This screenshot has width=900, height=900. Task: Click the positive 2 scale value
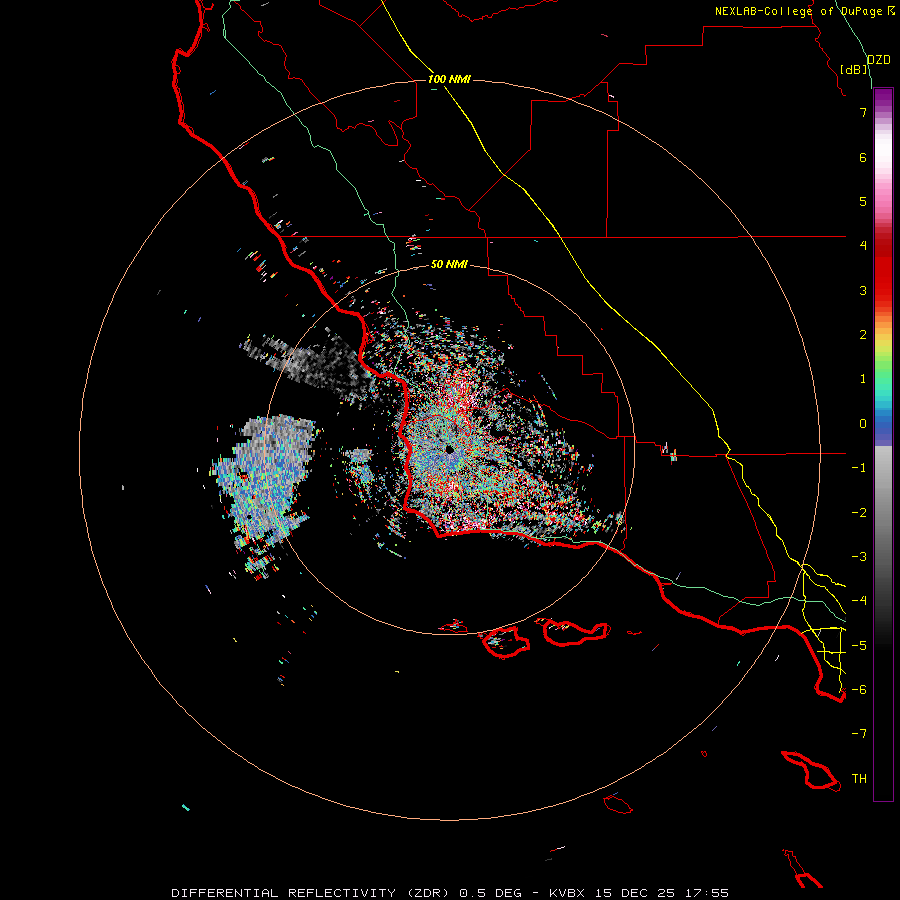[863, 335]
